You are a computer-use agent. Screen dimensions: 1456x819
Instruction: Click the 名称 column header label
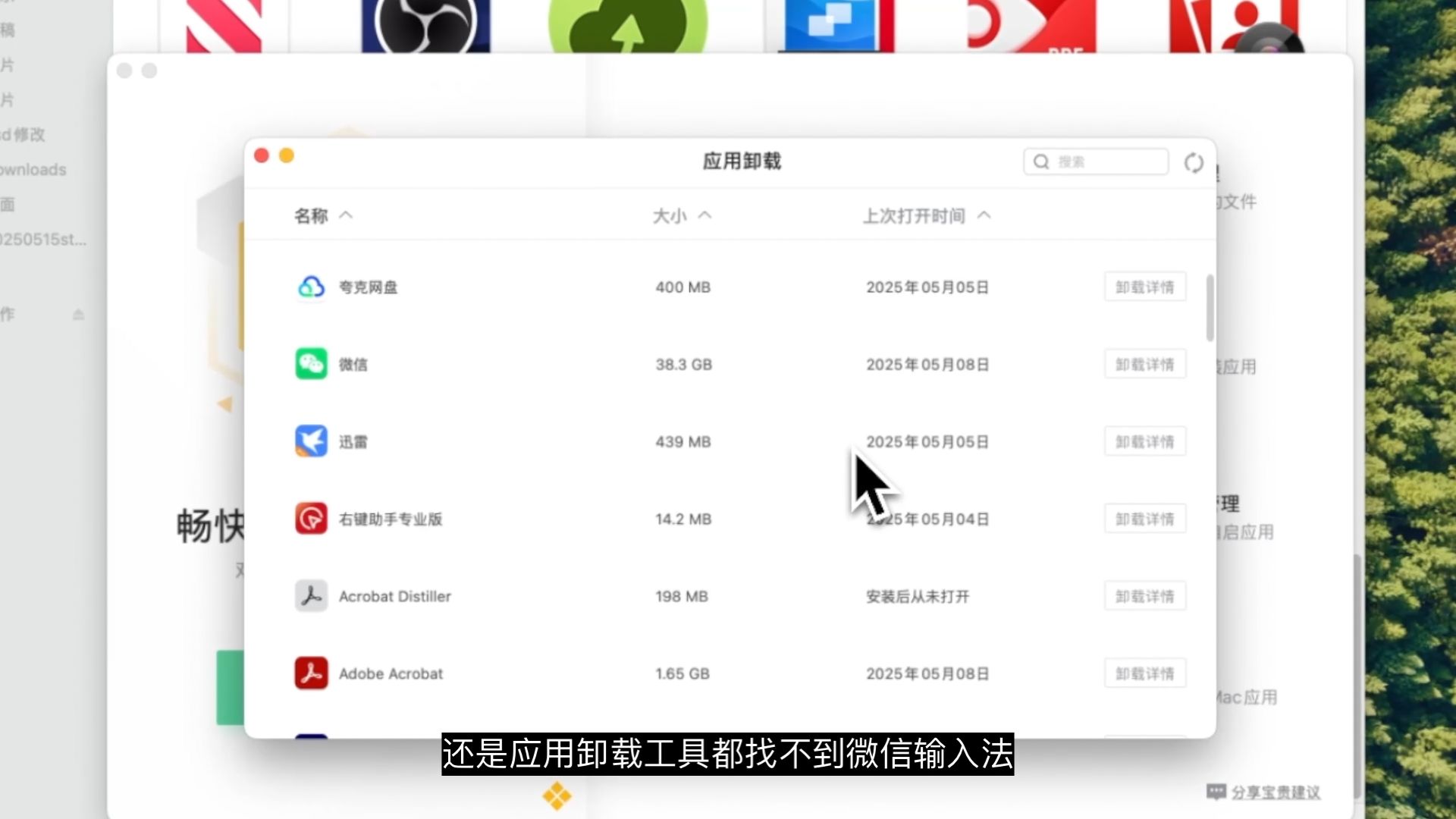coord(311,215)
